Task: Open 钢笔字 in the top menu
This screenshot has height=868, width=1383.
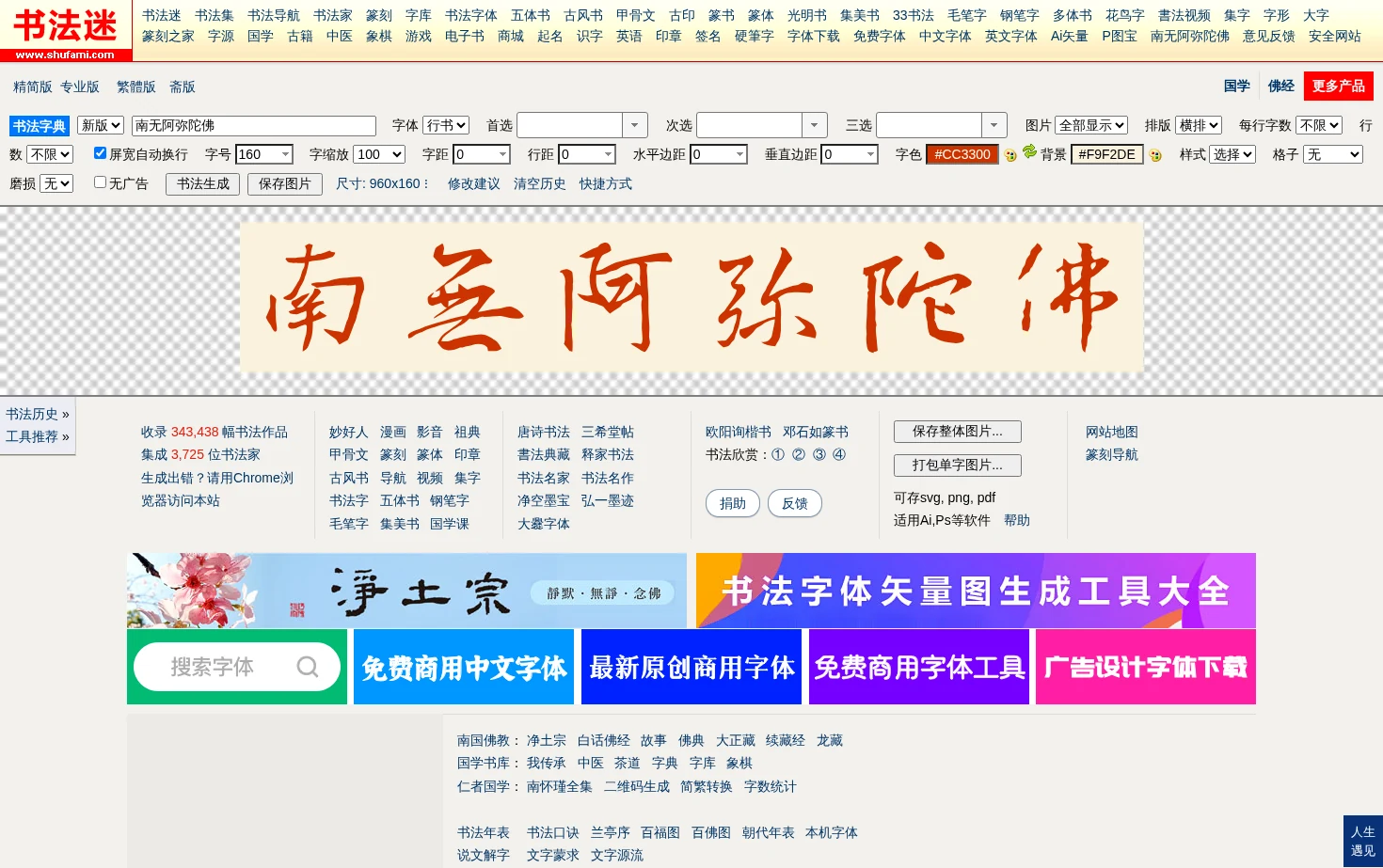Action: (x=1020, y=15)
